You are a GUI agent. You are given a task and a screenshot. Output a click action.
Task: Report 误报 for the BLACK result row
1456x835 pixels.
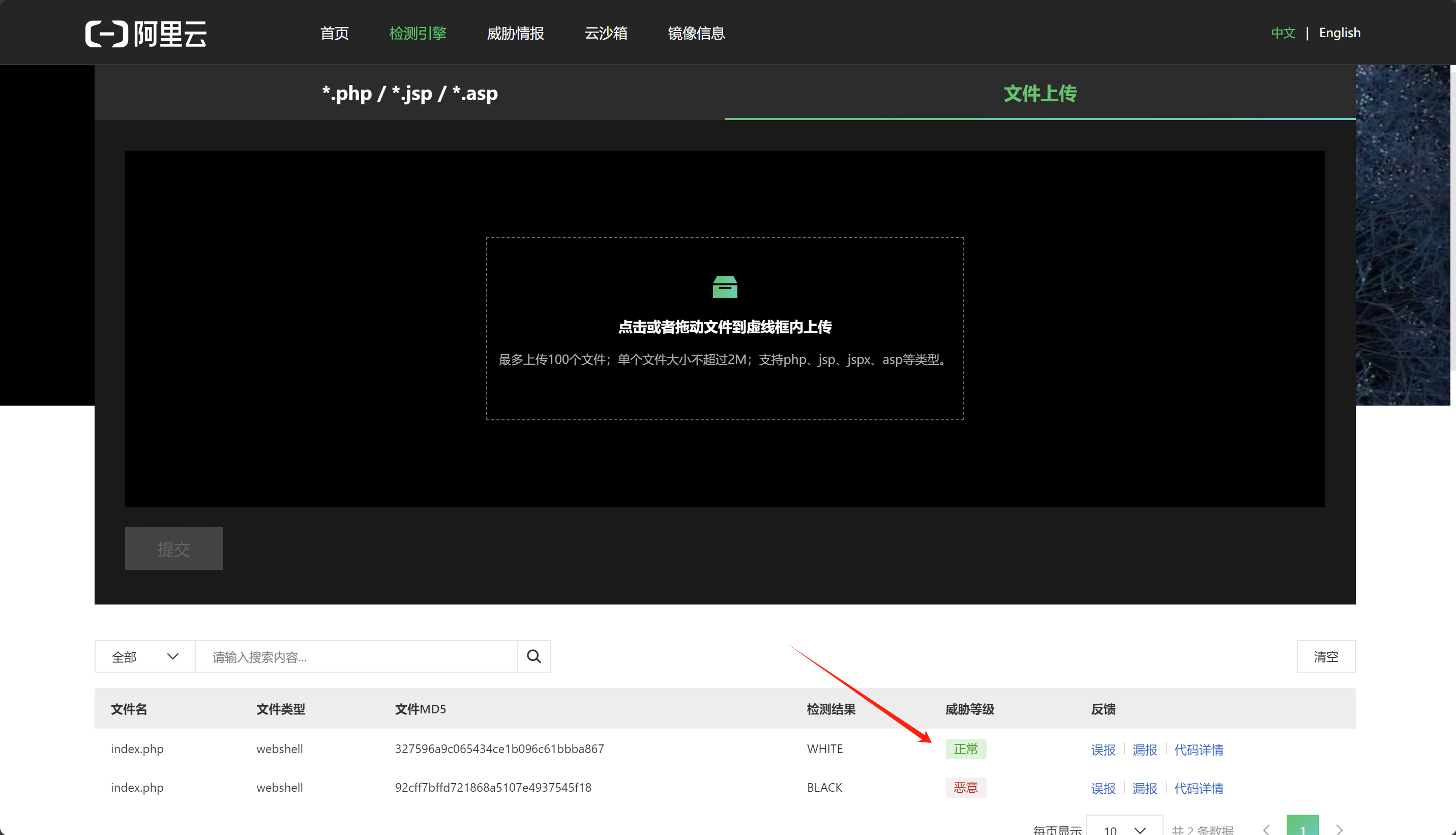(1103, 788)
